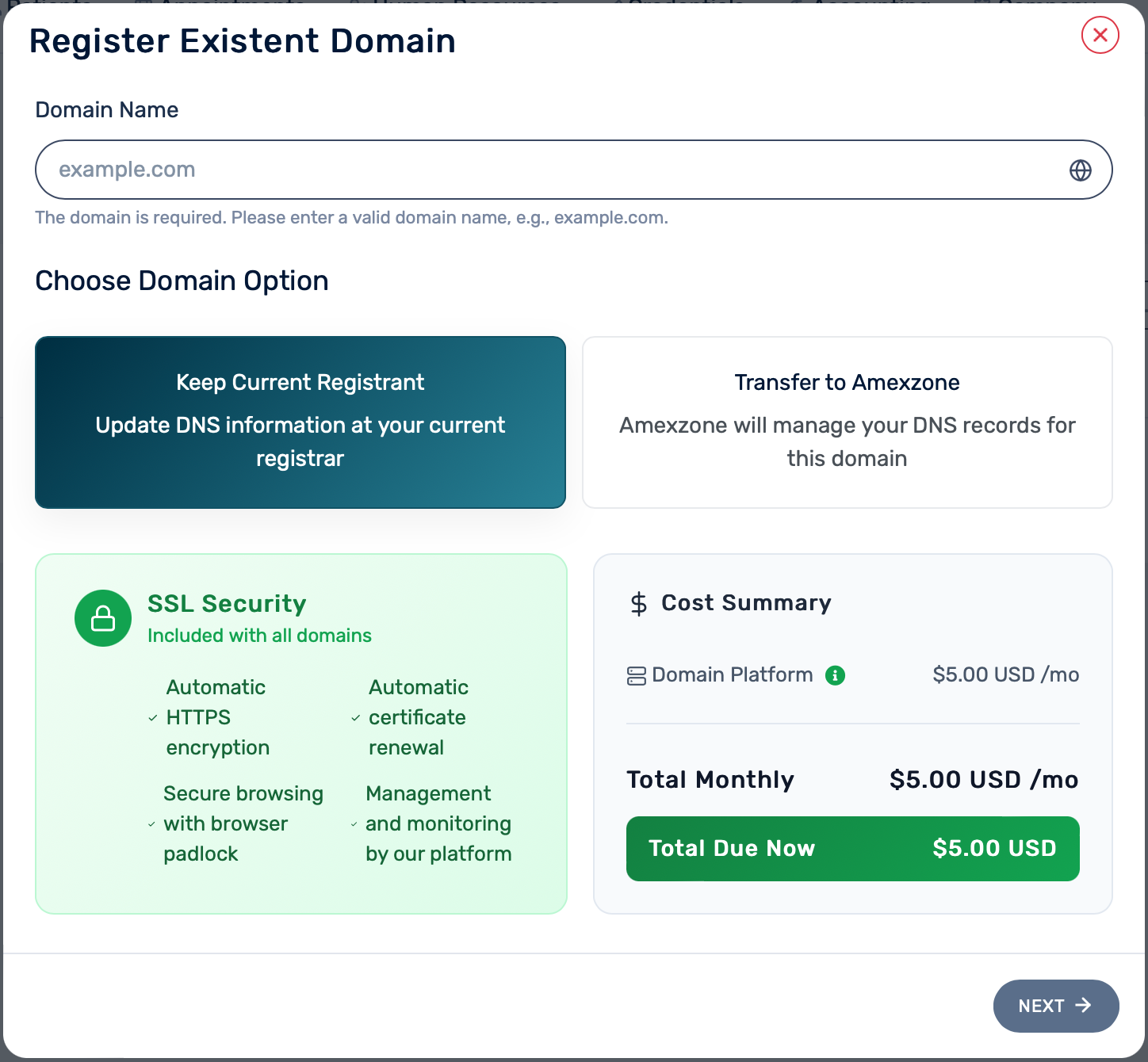Click the Total Due Now green bar

click(x=852, y=849)
